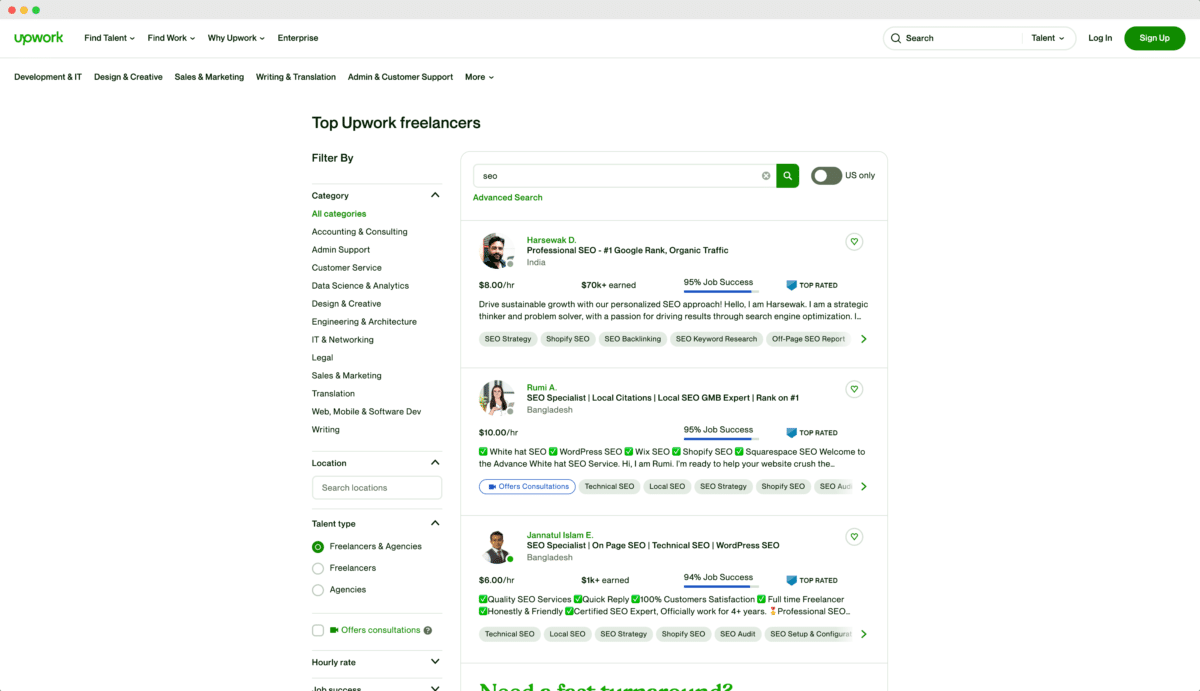Click the SEO Backlinking skill tag
Screen dimensions: 1200x691
coord(633,339)
